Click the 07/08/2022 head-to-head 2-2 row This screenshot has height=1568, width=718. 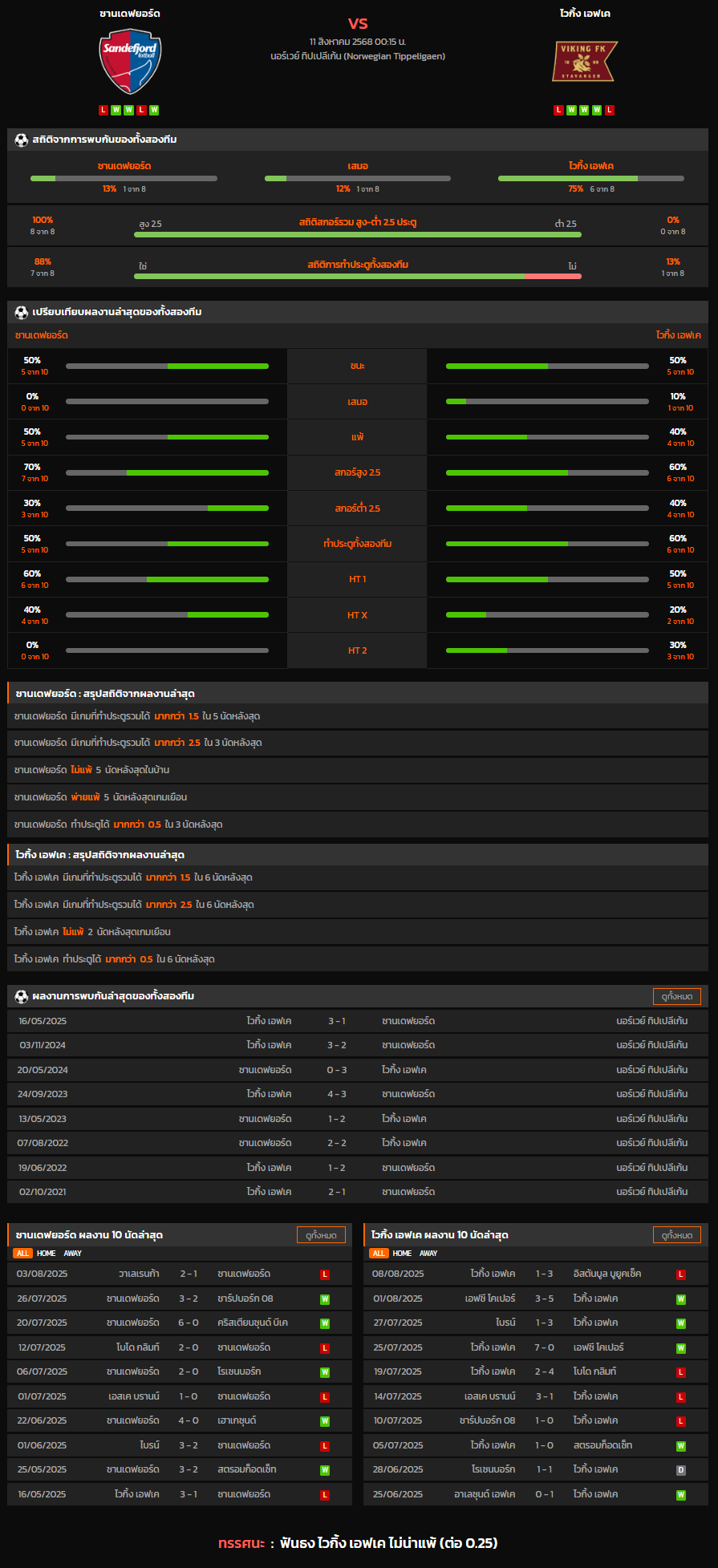(358, 1143)
